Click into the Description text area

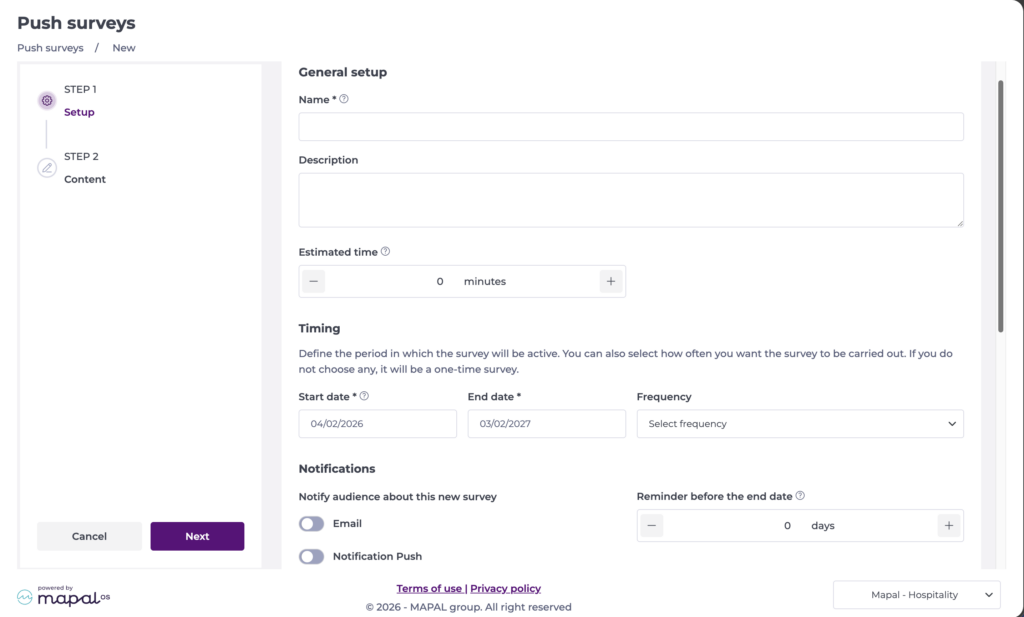coord(630,200)
